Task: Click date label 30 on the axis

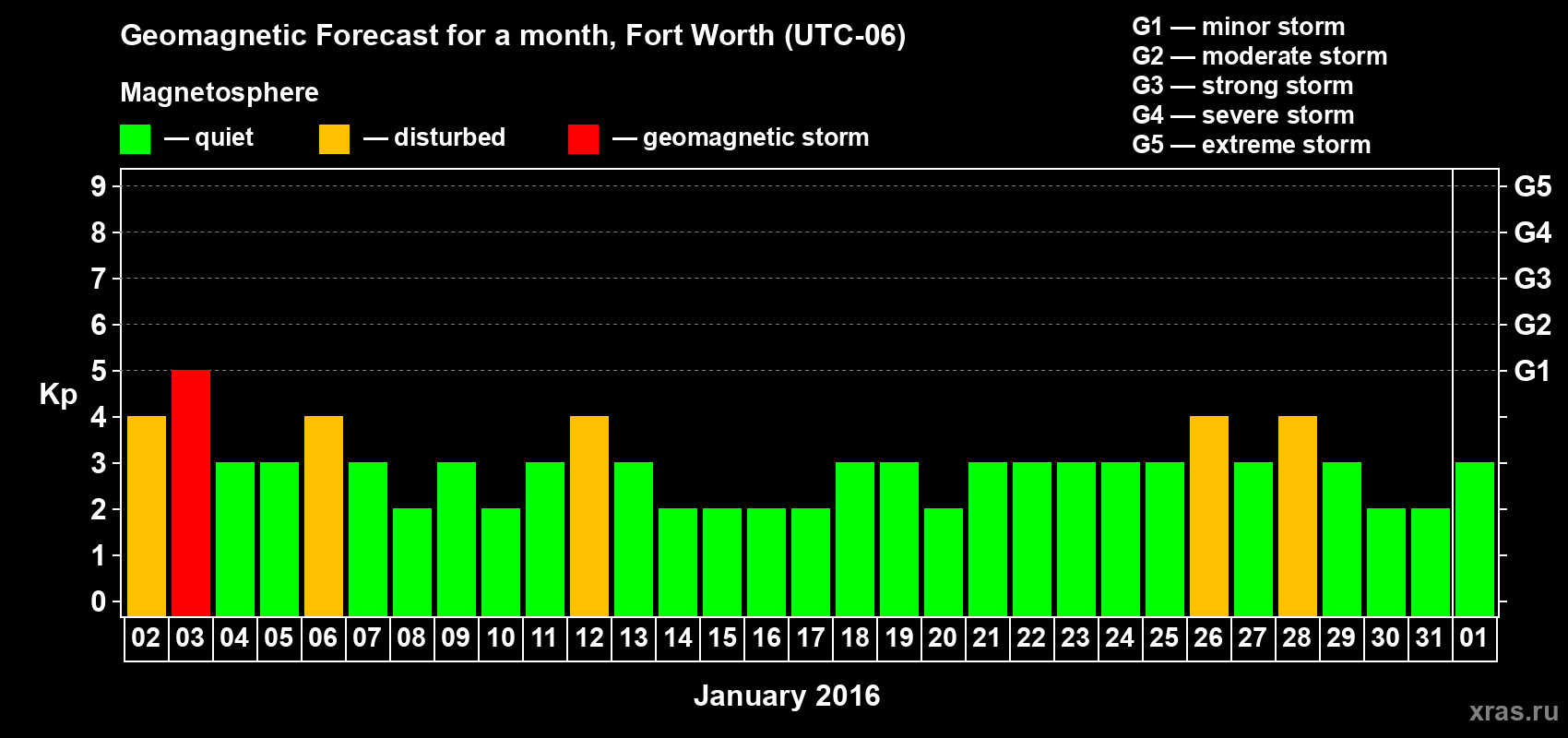Action: point(1385,637)
